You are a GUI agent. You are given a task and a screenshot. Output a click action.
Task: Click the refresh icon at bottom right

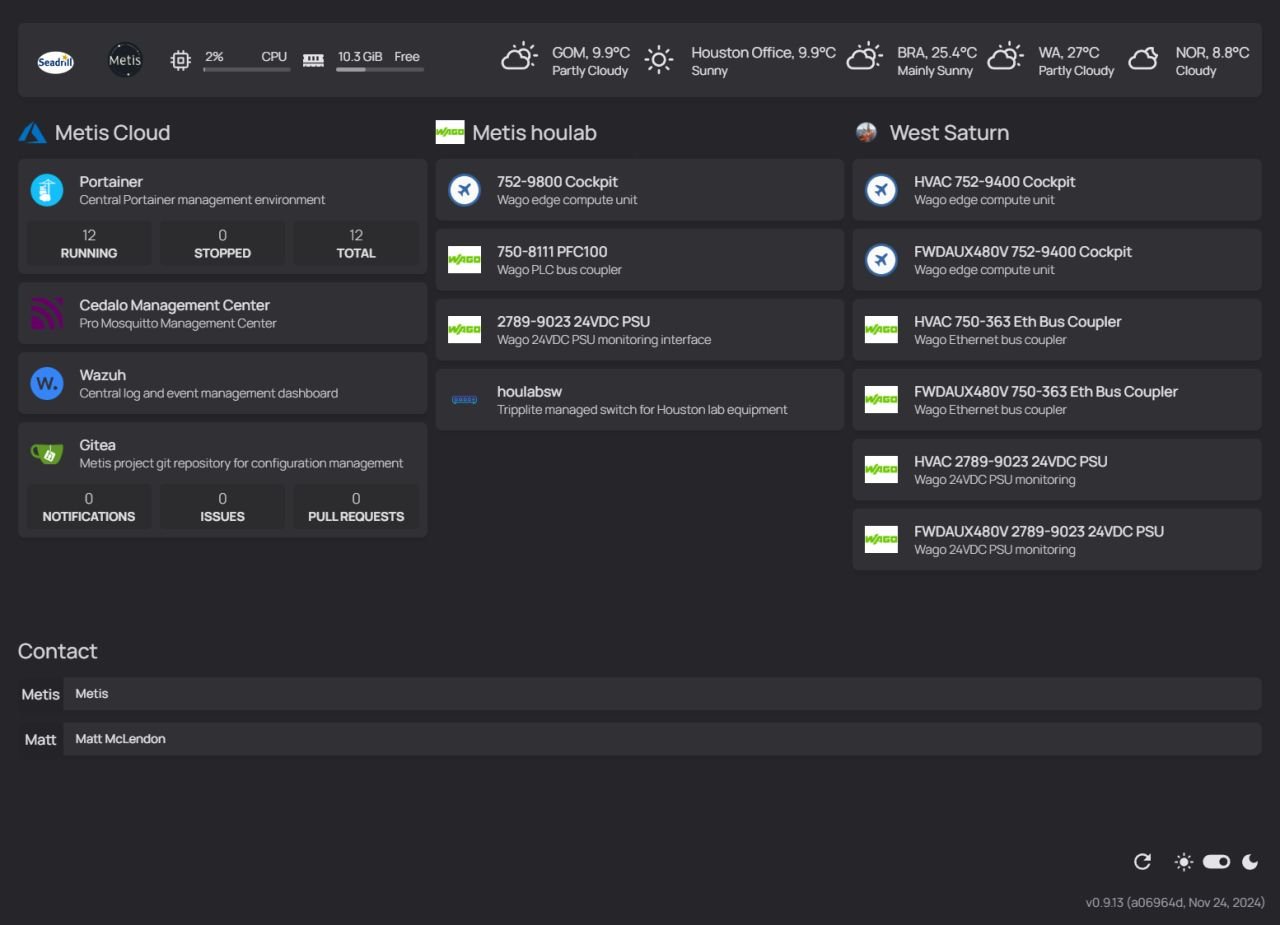point(1142,862)
